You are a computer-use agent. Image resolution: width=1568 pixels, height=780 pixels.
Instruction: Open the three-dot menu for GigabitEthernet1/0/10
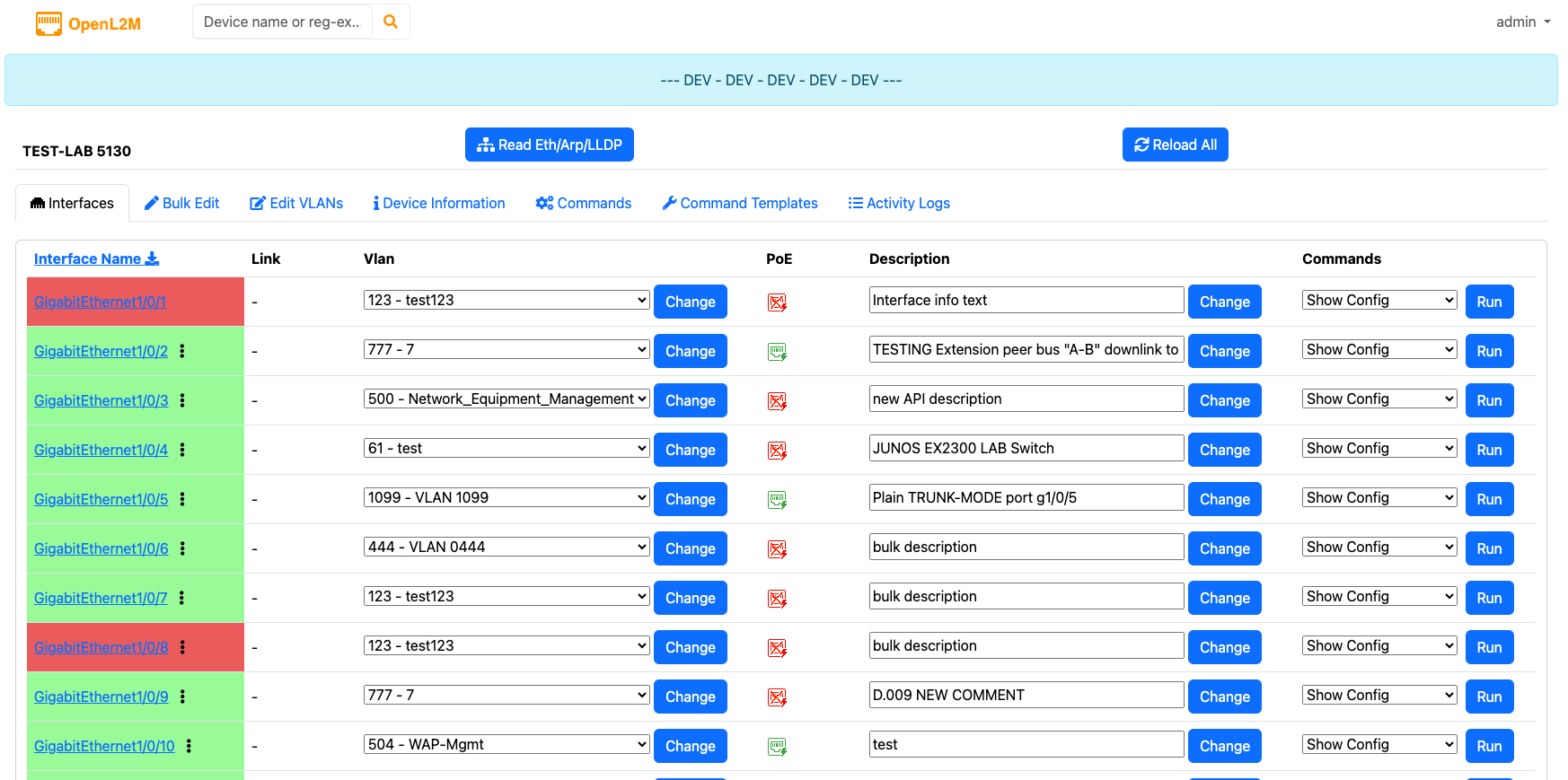[189, 746]
